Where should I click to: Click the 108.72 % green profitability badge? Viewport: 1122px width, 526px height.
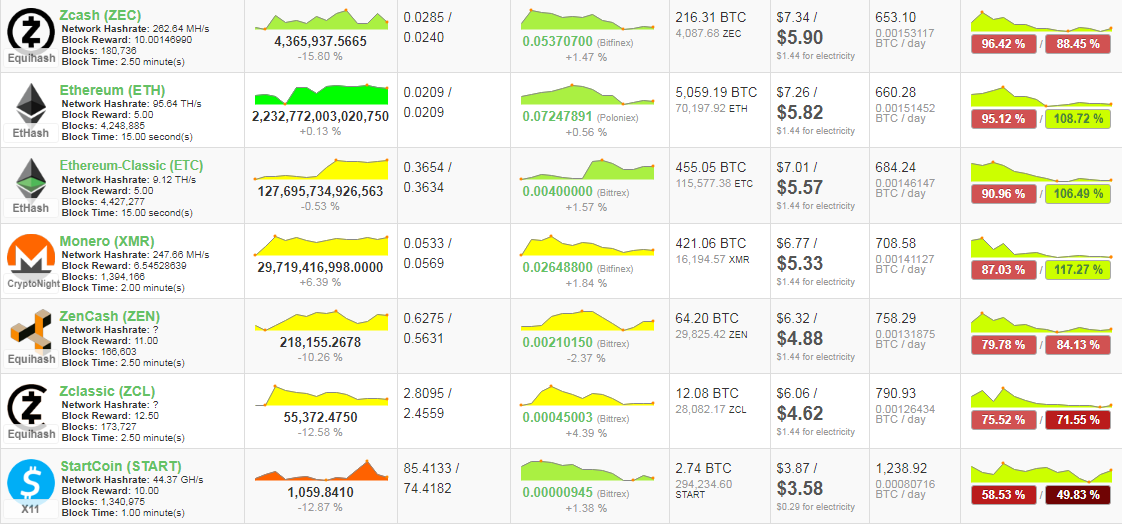tap(1078, 119)
